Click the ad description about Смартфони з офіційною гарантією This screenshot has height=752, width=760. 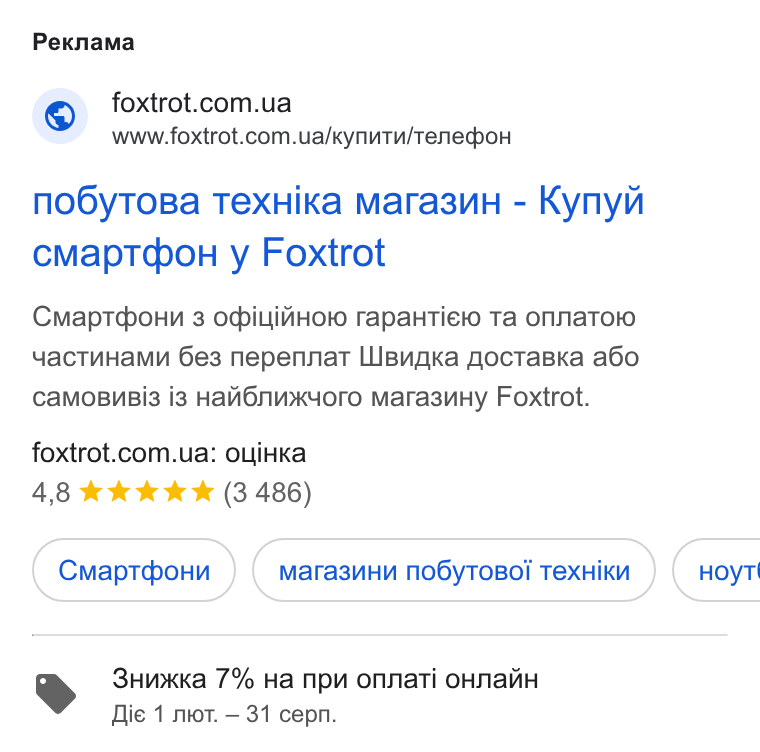point(335,357)
